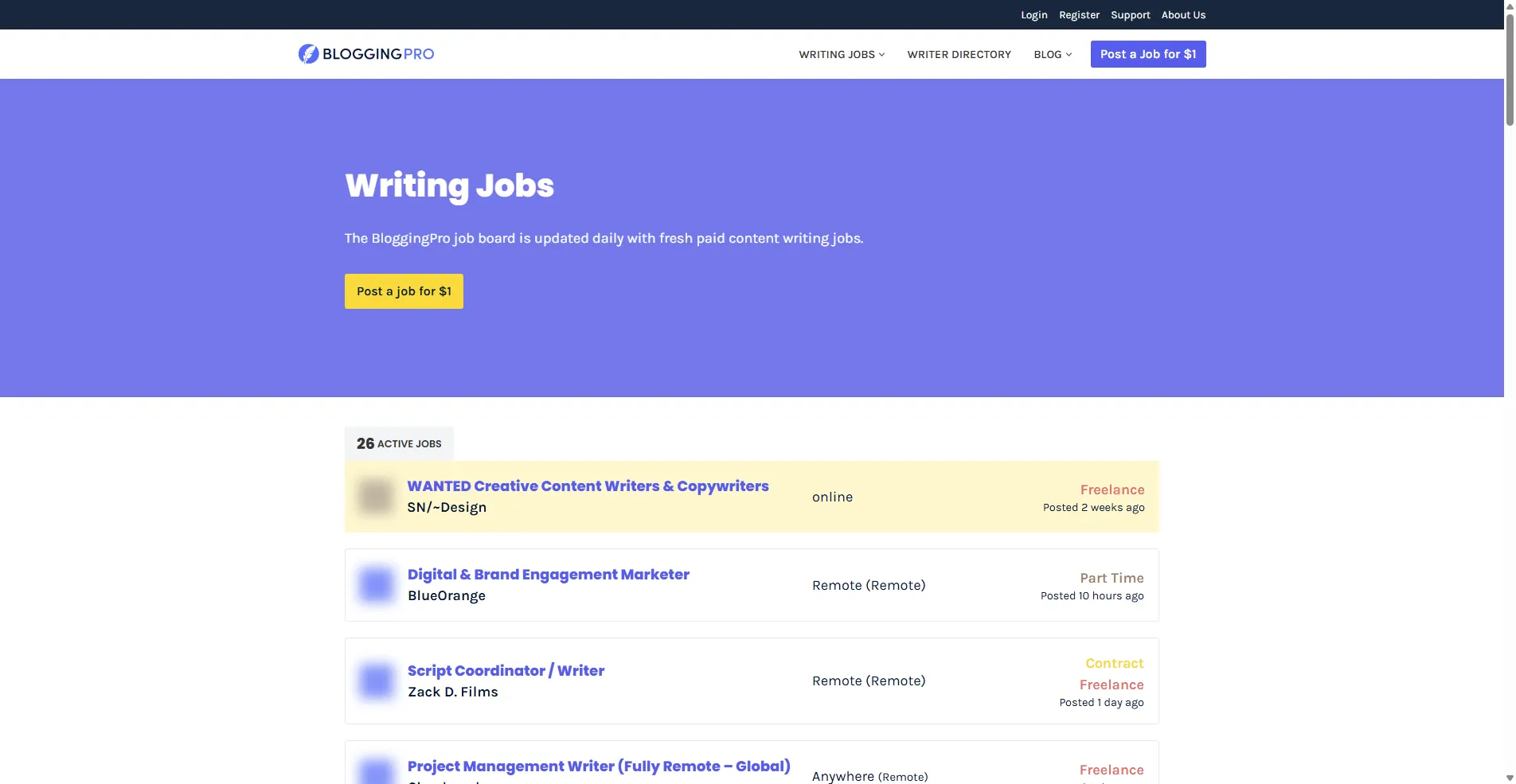
Task: Click the scrollbar down arrow
Action: (1510, 778)
